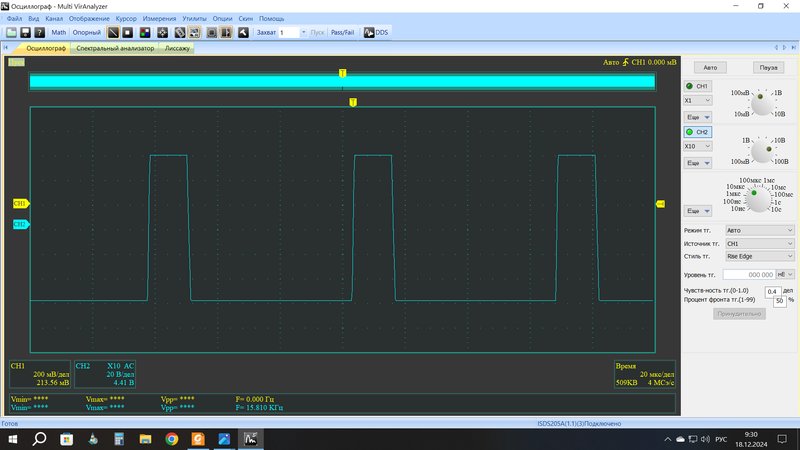Open the Помощь menu
The width and height of the screenshot is (800, 450).
click(x=271, y=18)
